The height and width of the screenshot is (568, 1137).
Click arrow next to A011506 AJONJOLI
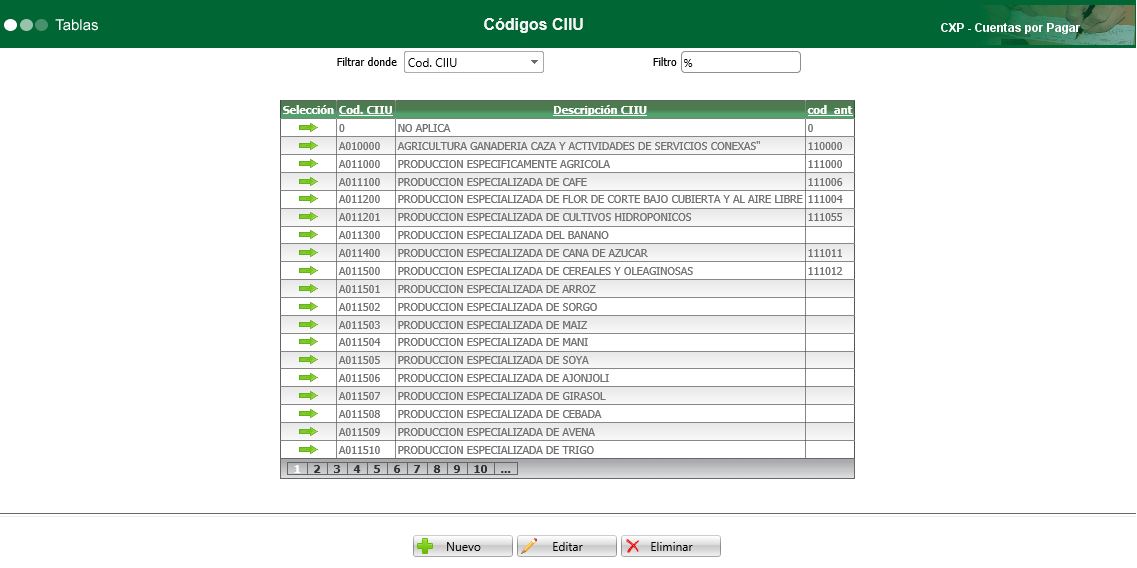tap(308, 378)
